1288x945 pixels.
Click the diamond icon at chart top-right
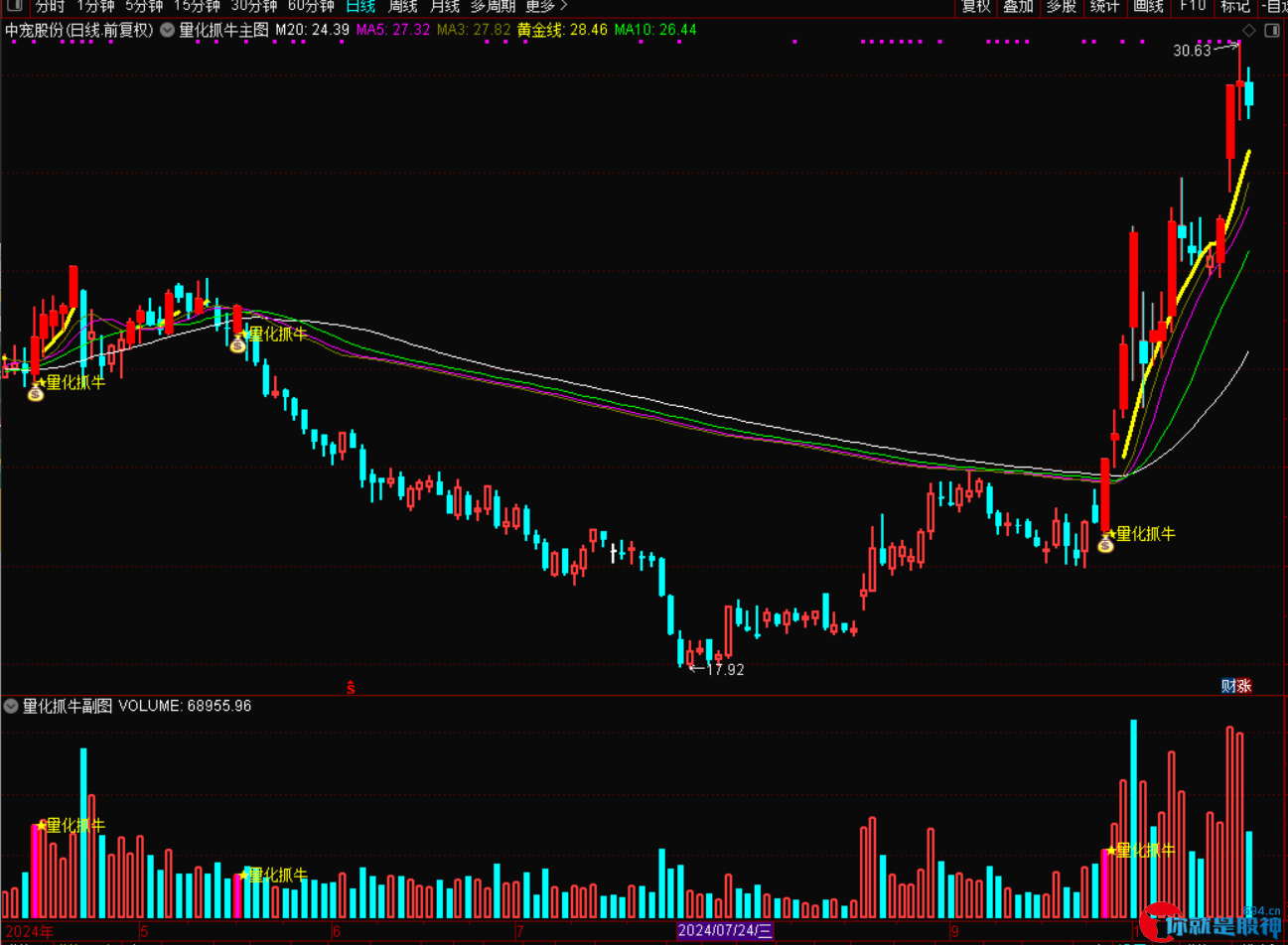[1249, 31]
